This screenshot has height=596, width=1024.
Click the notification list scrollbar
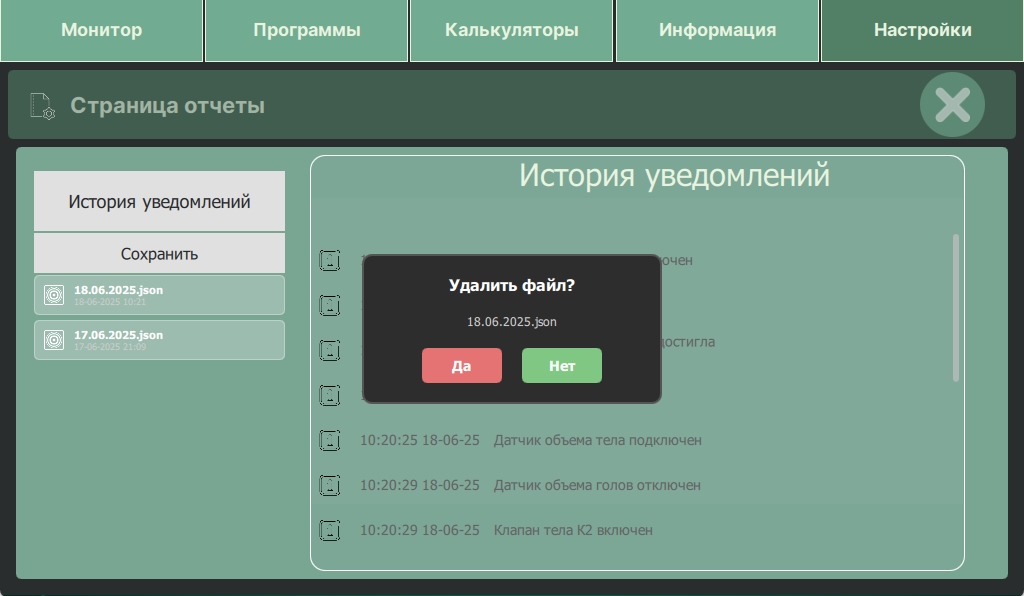point(955,307)
